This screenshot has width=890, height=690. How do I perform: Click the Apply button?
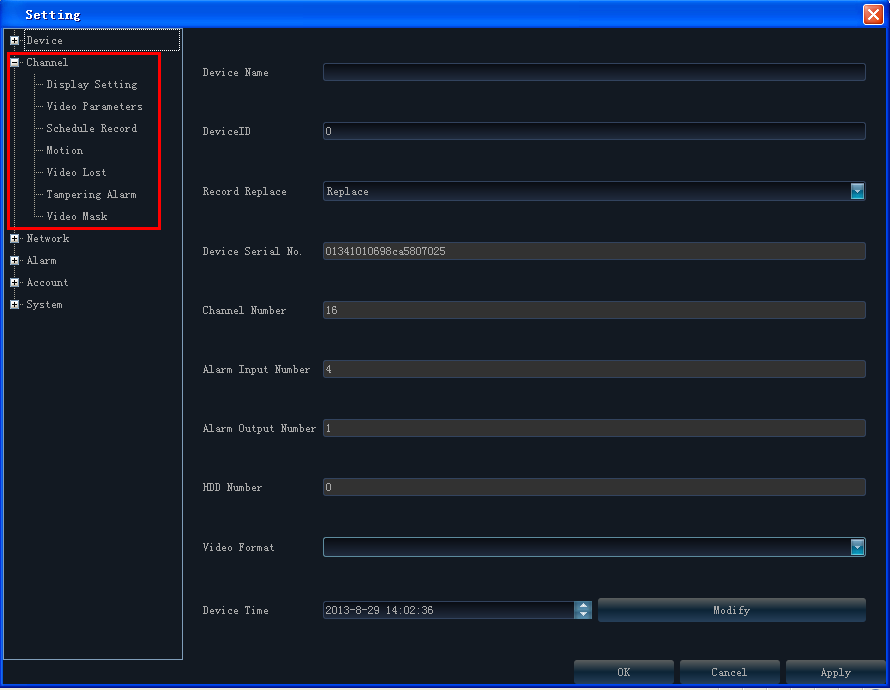[836, 672]
